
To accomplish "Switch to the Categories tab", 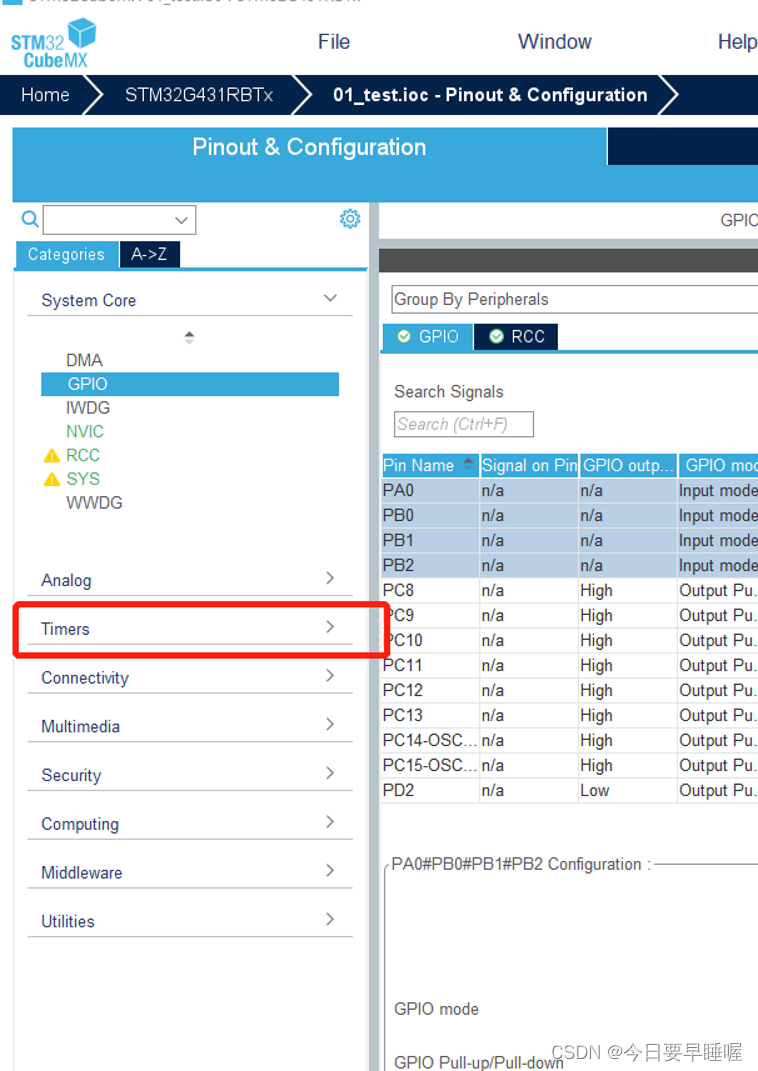I will (66, 254).
